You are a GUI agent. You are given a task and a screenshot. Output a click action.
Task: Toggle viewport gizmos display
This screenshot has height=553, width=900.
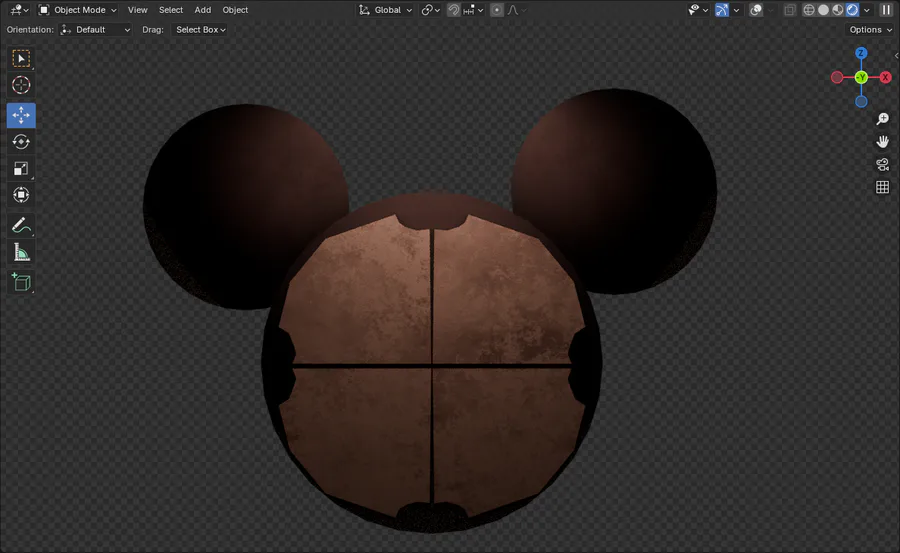click(721, 10)
